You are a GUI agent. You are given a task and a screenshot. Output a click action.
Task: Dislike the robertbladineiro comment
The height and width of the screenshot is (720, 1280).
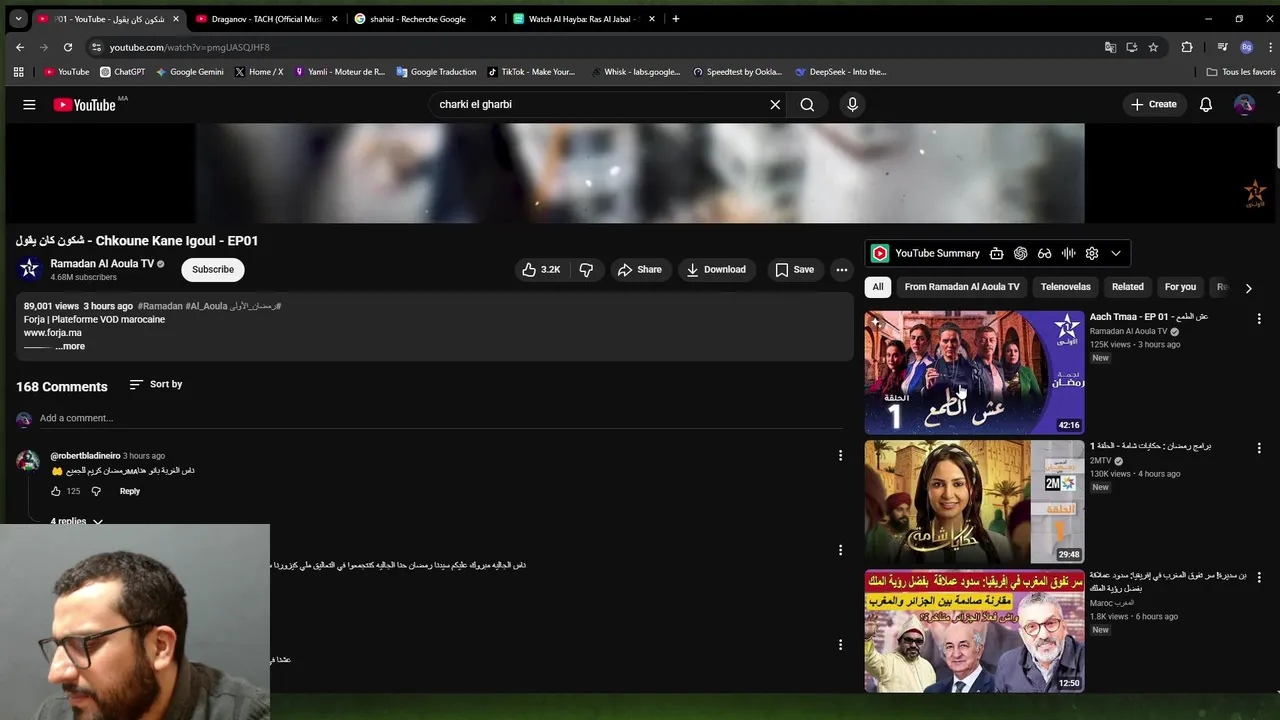coord(96,491)
